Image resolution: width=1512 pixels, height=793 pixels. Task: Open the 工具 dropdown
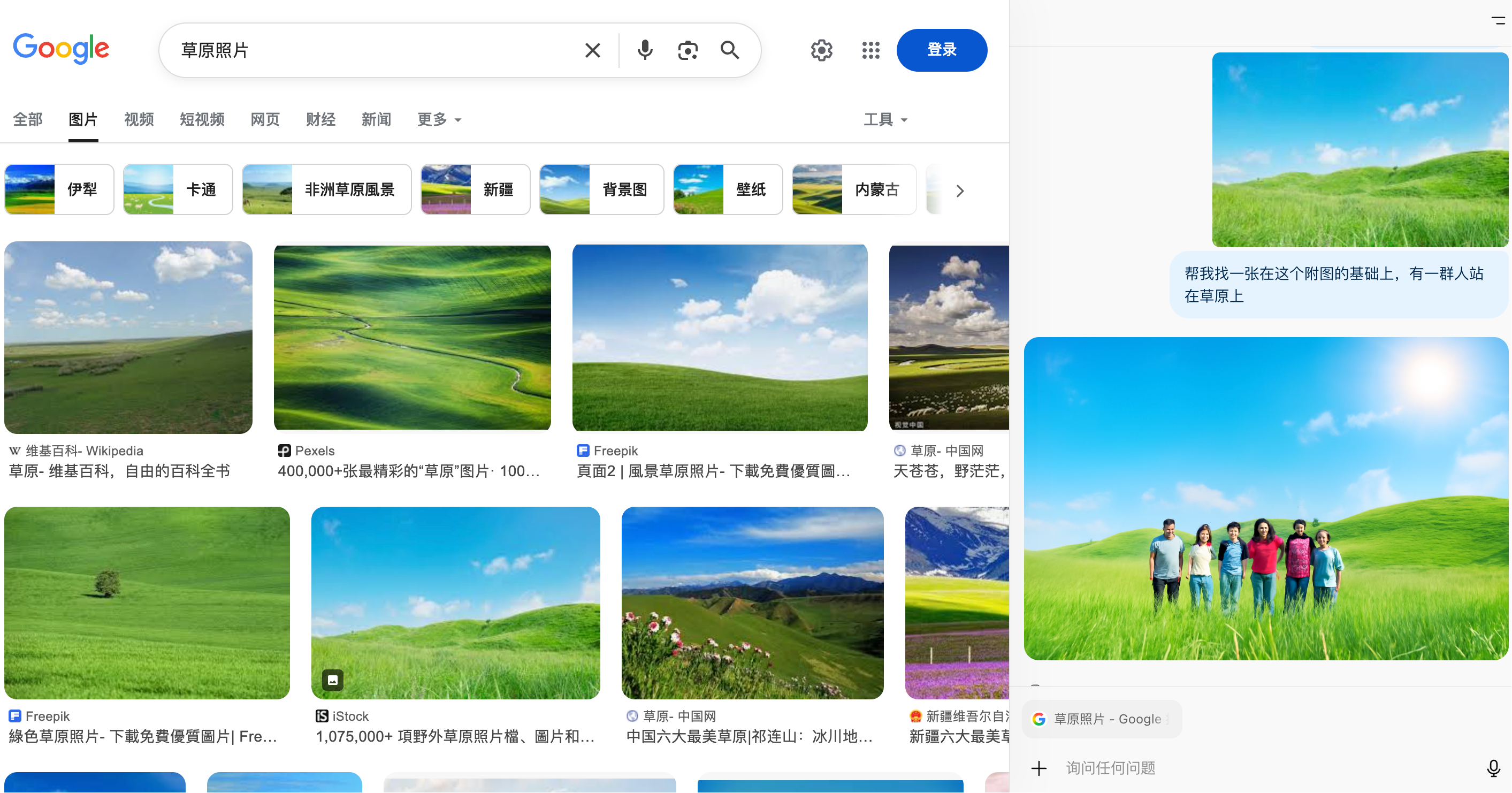click(885, 120)
